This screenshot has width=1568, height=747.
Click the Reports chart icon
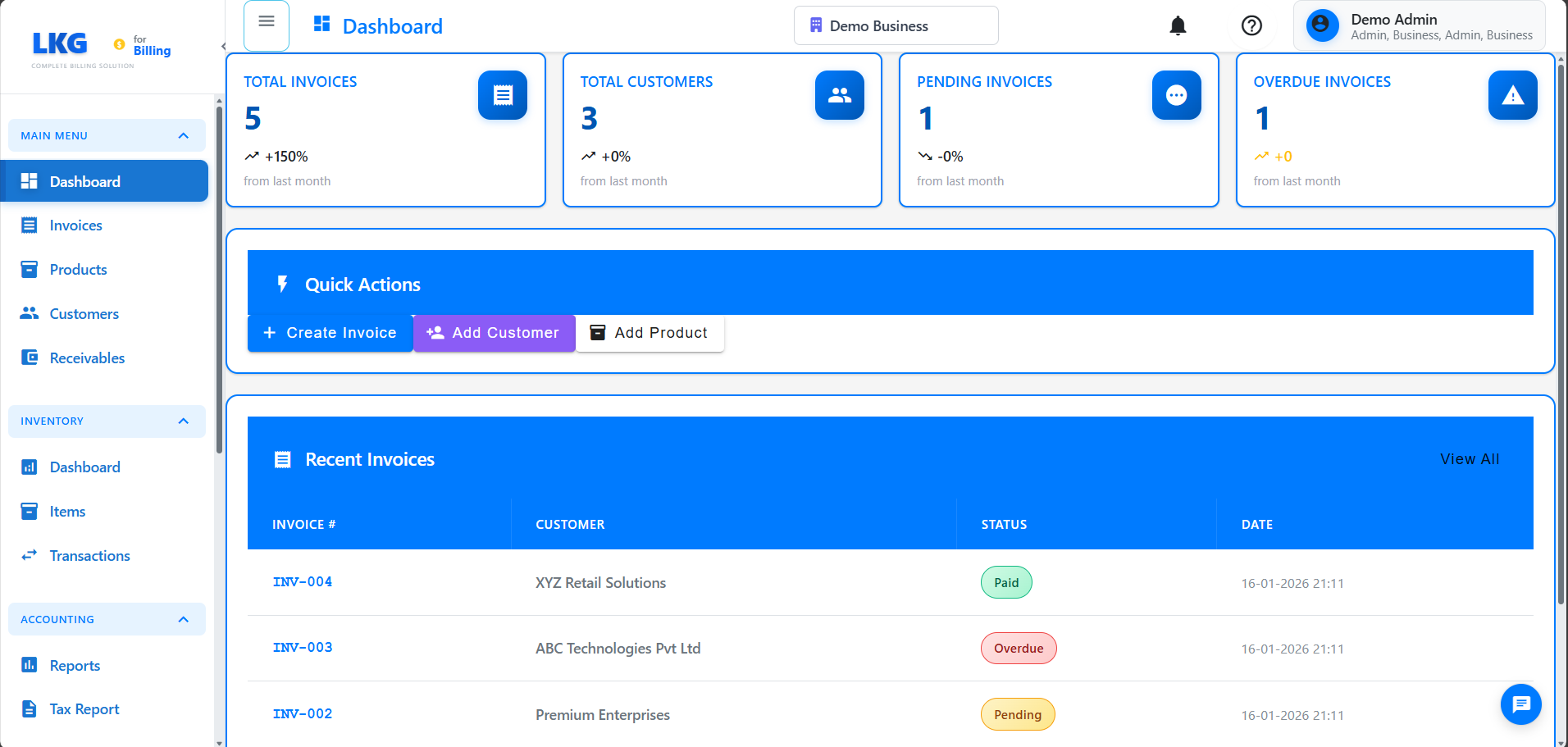[30, 665]
